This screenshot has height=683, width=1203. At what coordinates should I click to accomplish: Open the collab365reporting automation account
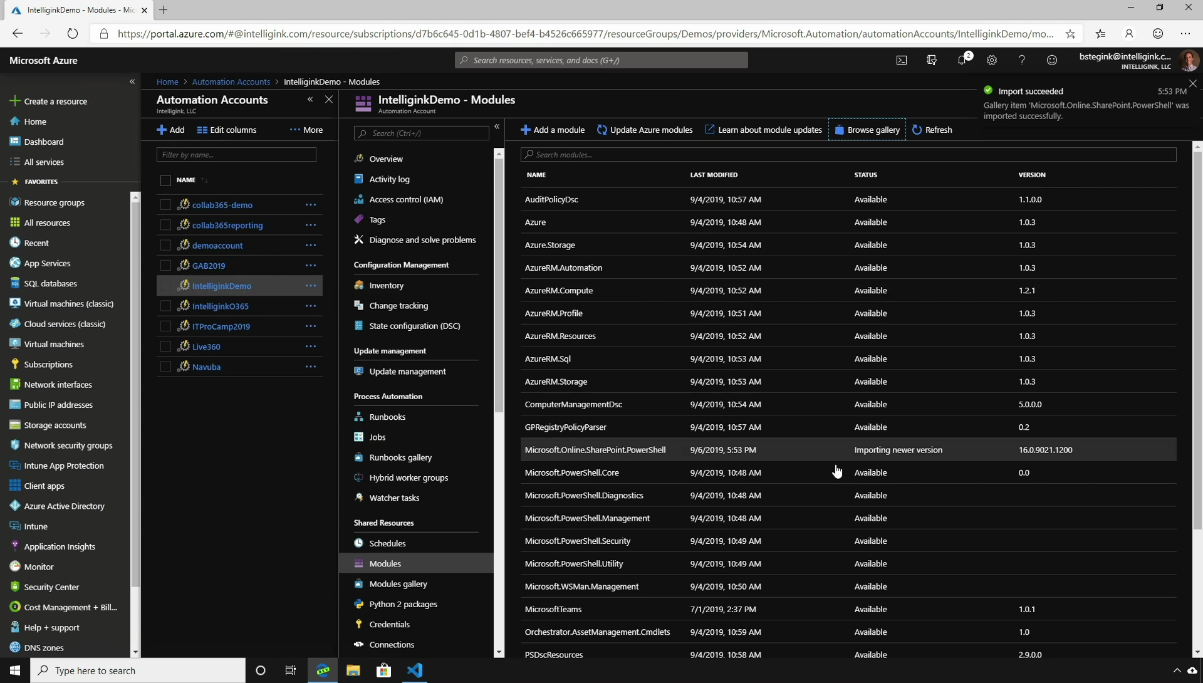227,225
